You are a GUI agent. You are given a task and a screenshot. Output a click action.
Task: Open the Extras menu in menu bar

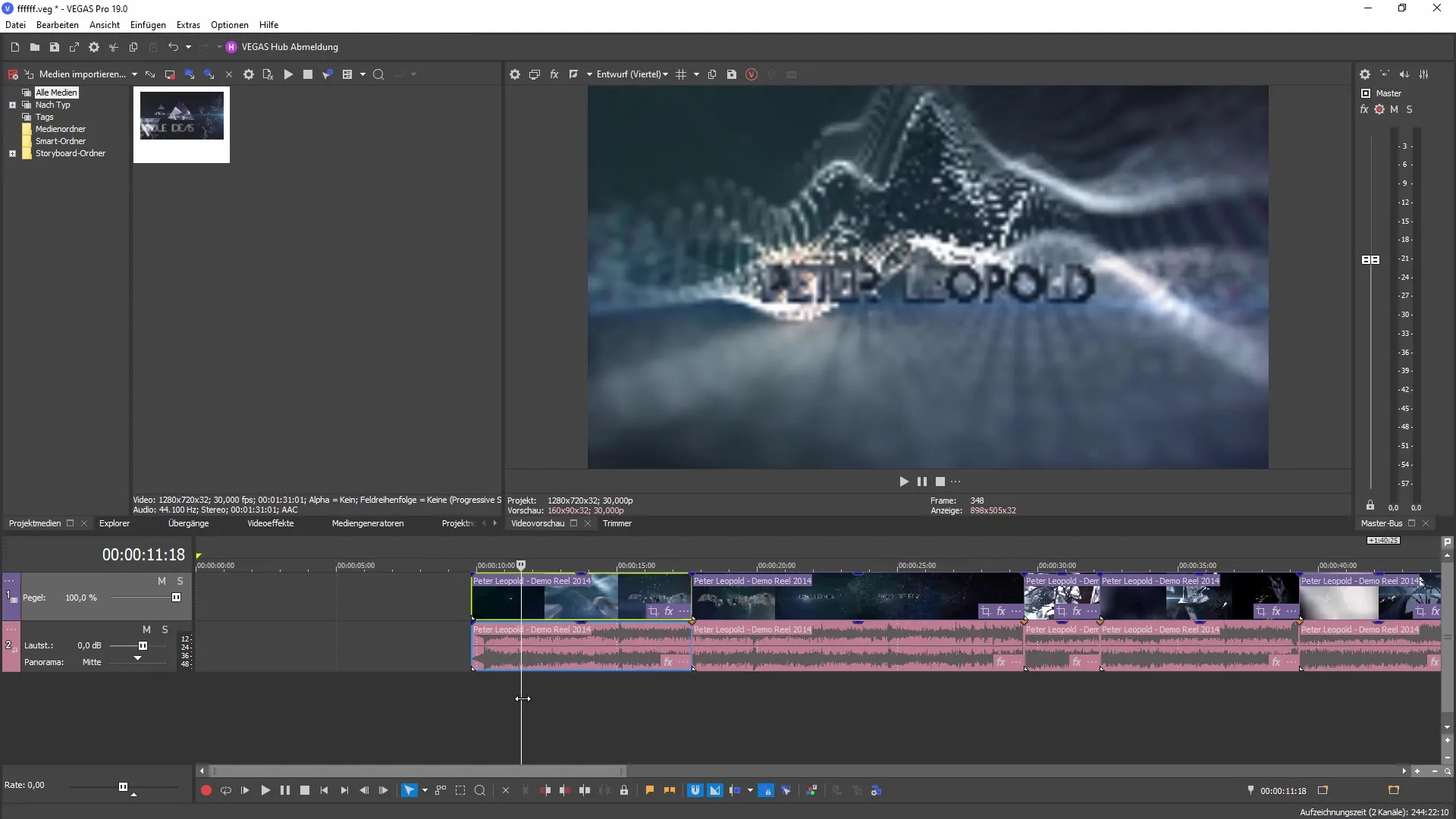[187, 24]
